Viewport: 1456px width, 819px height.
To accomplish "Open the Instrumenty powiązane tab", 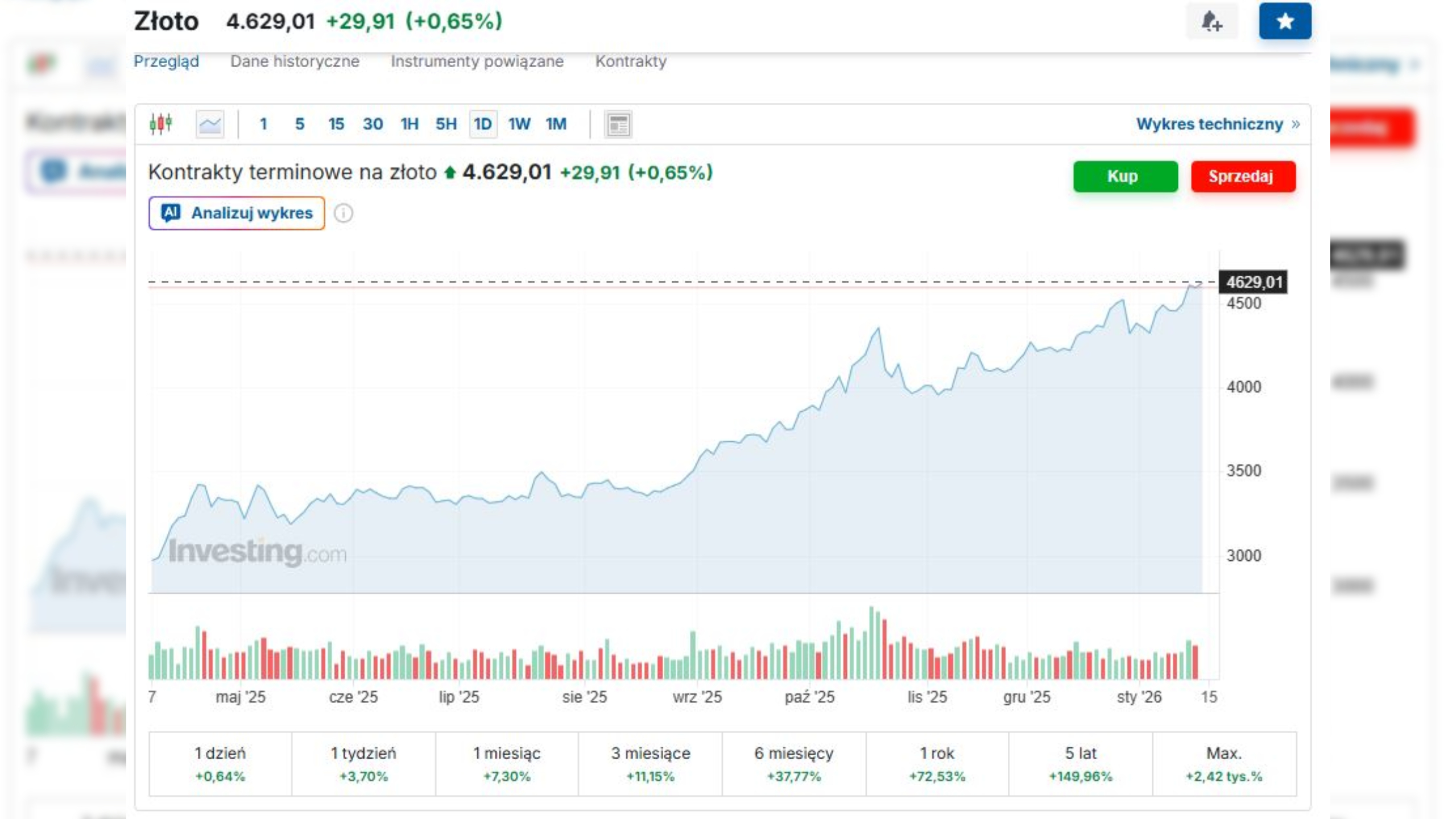I will coord(477,61).
